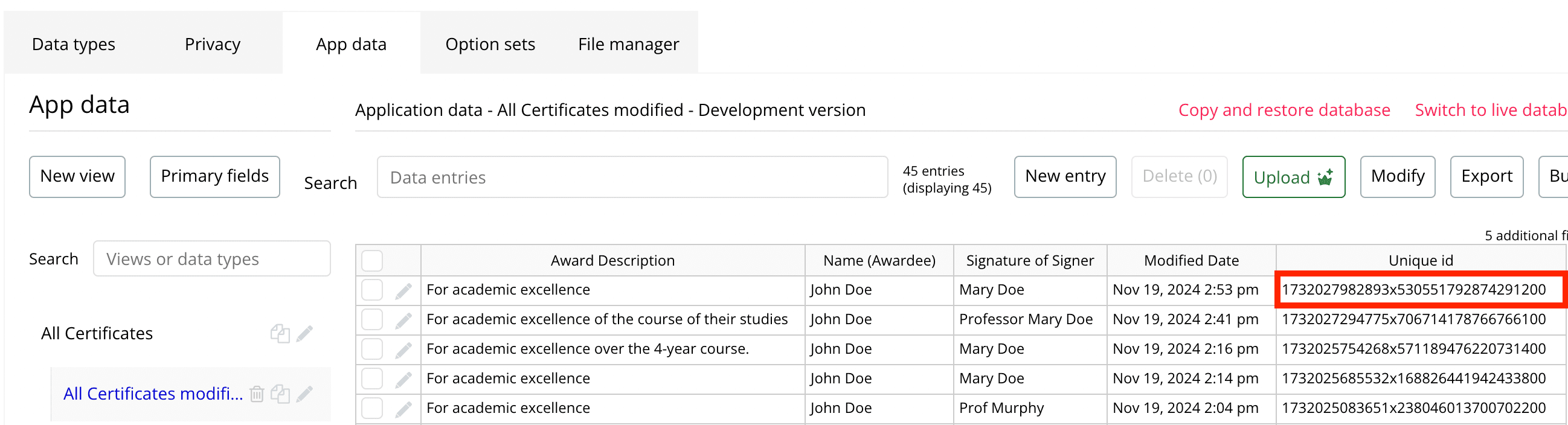Screen dimensions: 1568x425
Task: Toggle the select-all checkbox in table header
Action: point(372,261)
